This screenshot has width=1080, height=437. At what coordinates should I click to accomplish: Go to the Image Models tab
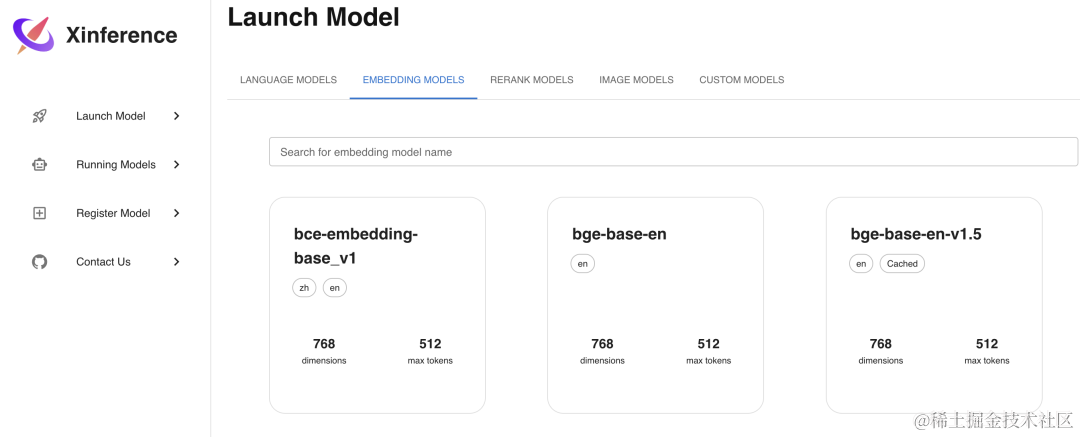click(636, 80)
